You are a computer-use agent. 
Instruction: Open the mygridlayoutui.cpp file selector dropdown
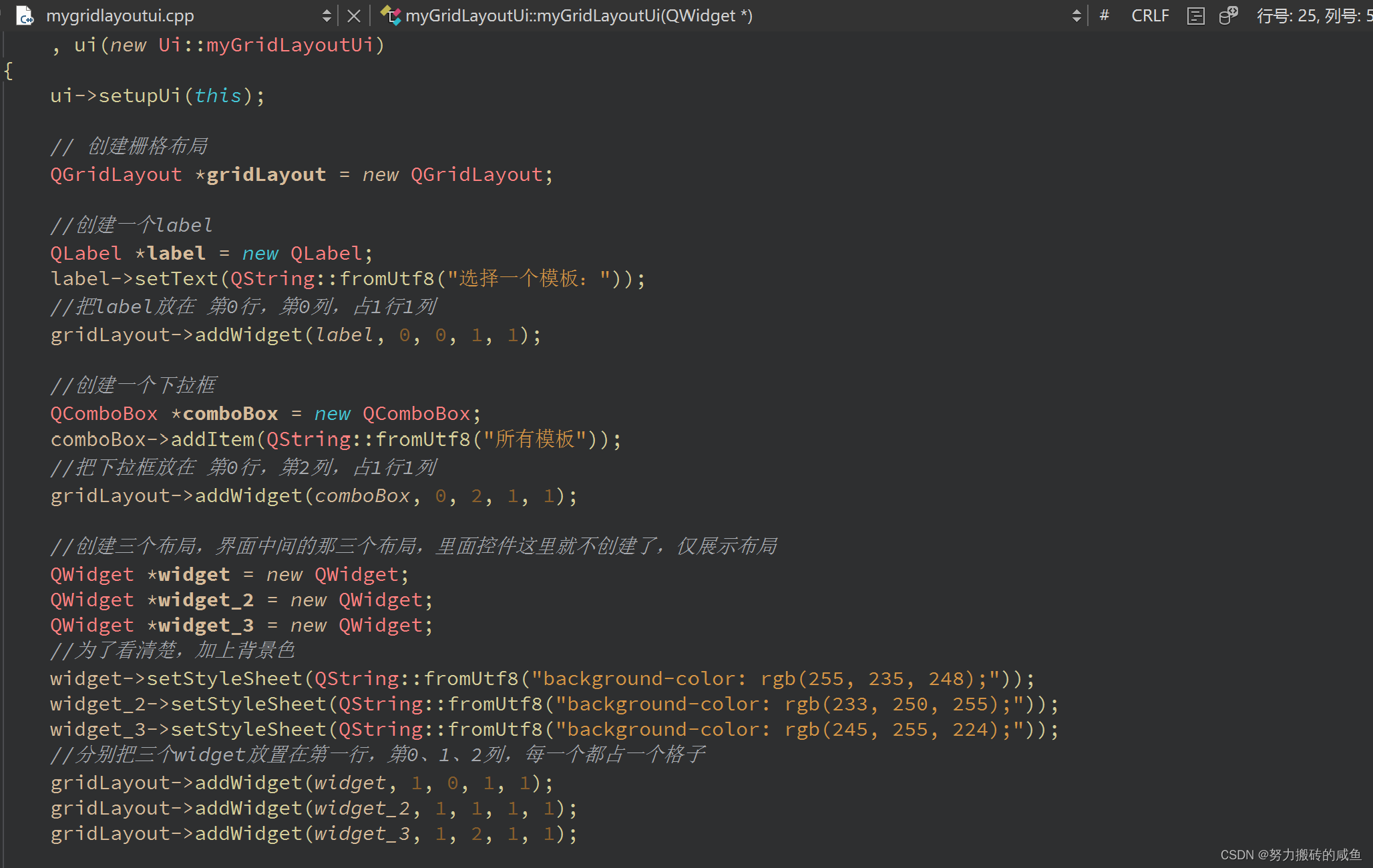point(120,15)
